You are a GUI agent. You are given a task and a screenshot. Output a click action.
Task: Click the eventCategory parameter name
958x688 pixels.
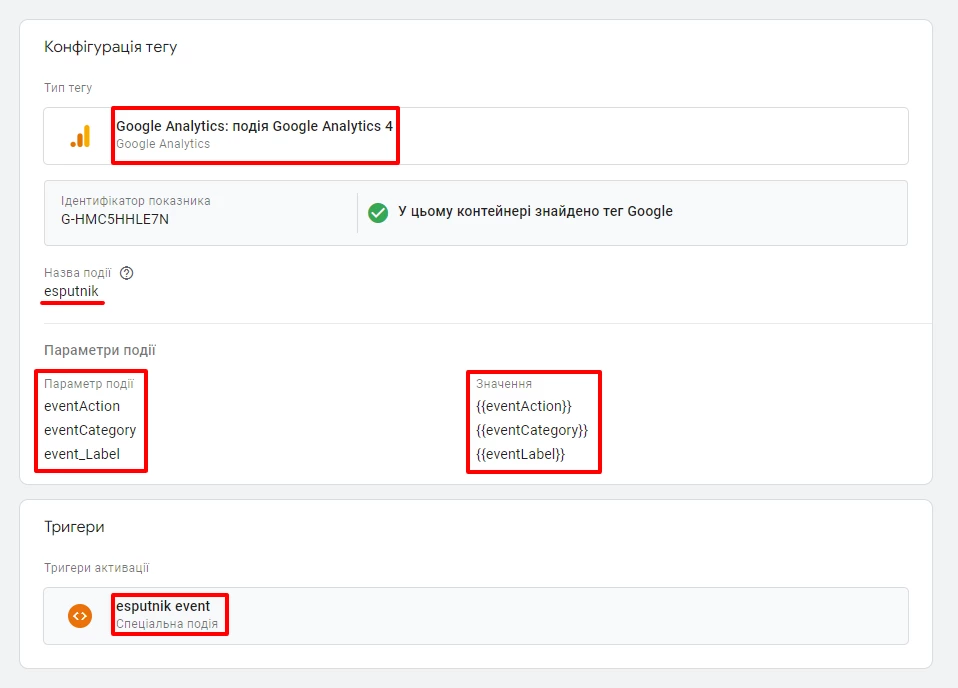tap(90, 430)
